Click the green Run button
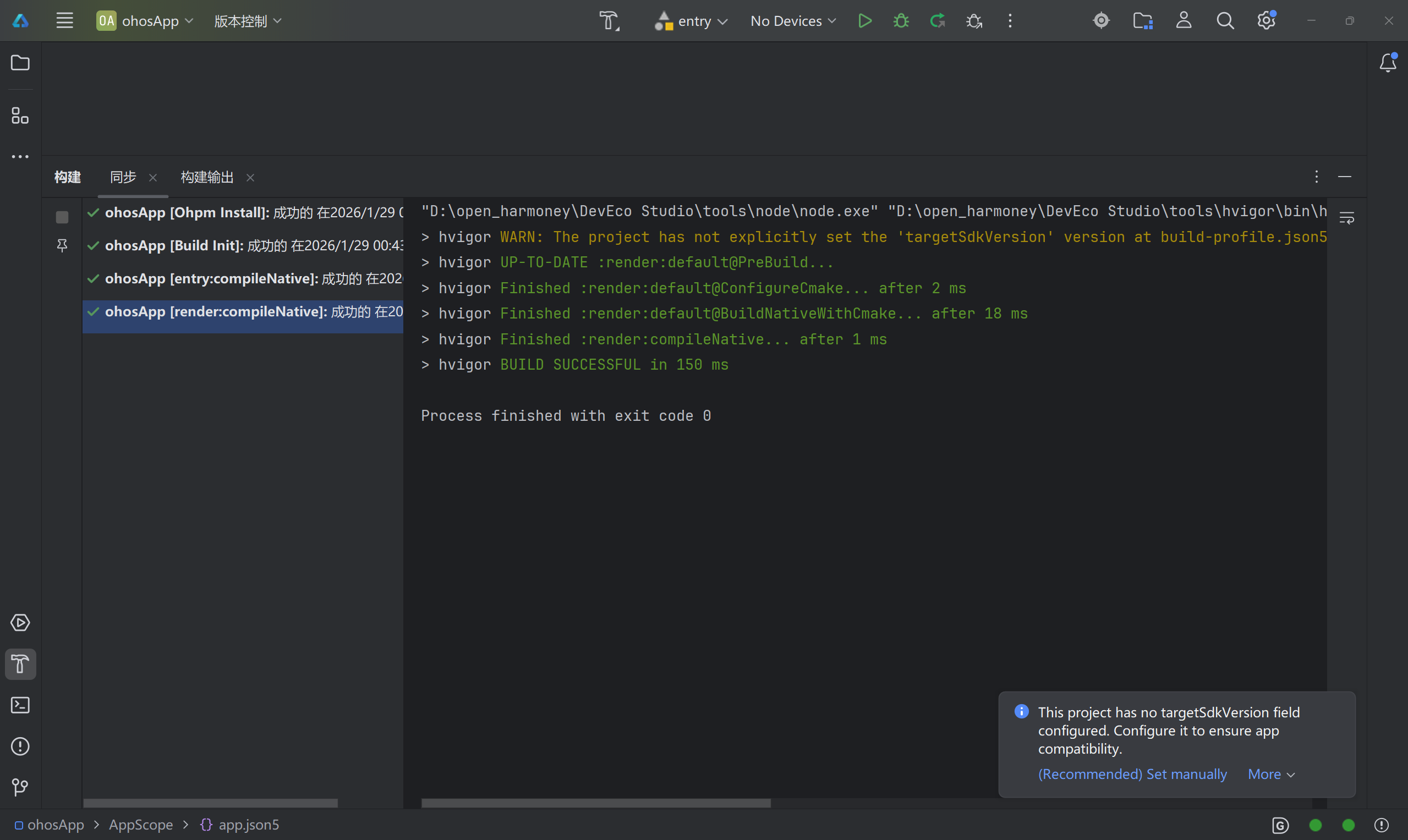This screenshot has height=840, width=1408. [x=864, y=21]
